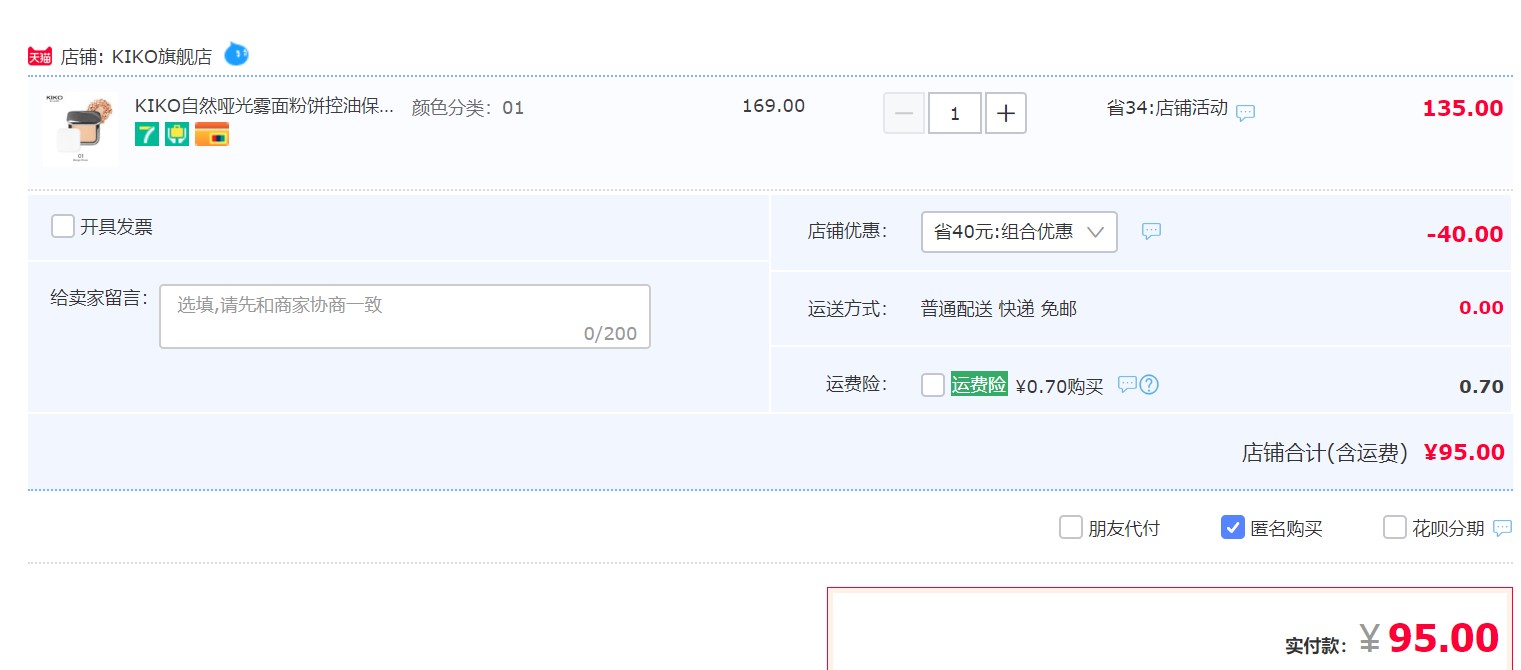Click the -40.00 discount amount
The width and height of the screenshot is (1521, 670).
click(x=1465, y=234)
